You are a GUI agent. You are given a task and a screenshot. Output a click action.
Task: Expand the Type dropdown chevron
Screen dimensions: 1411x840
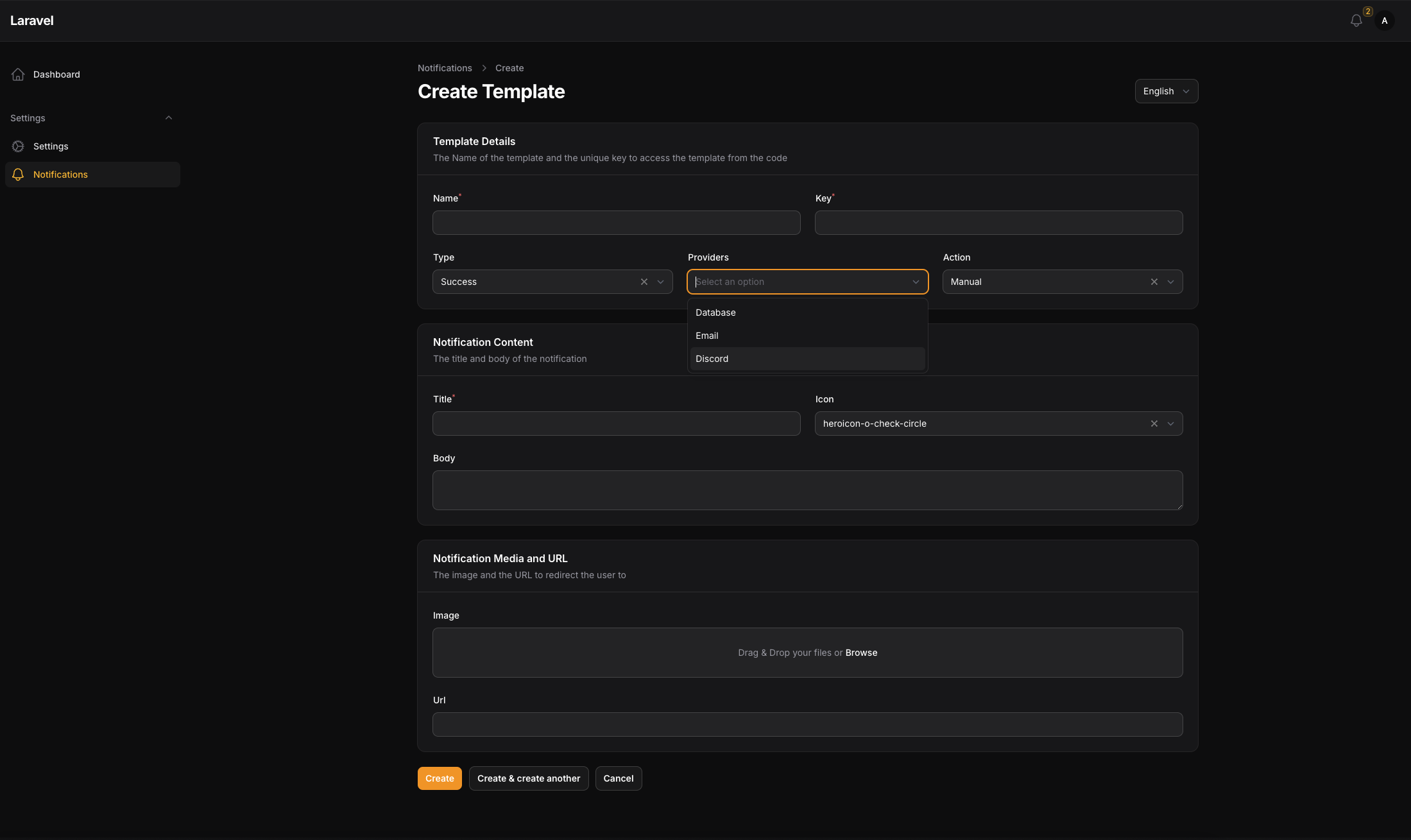(660, 282)
